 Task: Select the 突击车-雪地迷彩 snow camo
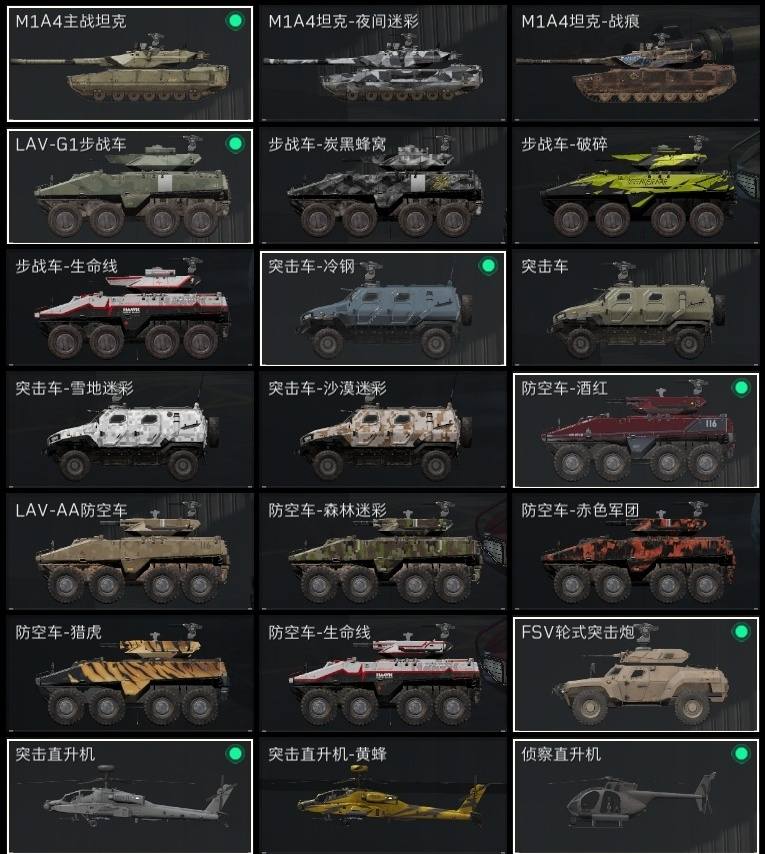click(130, 430)
